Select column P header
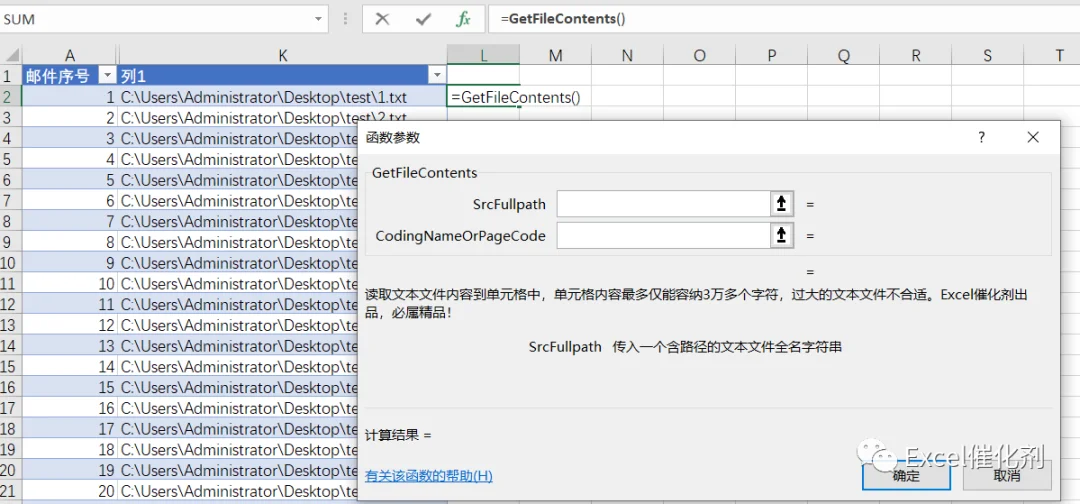Screen dimensions: 1080x504 771,56
